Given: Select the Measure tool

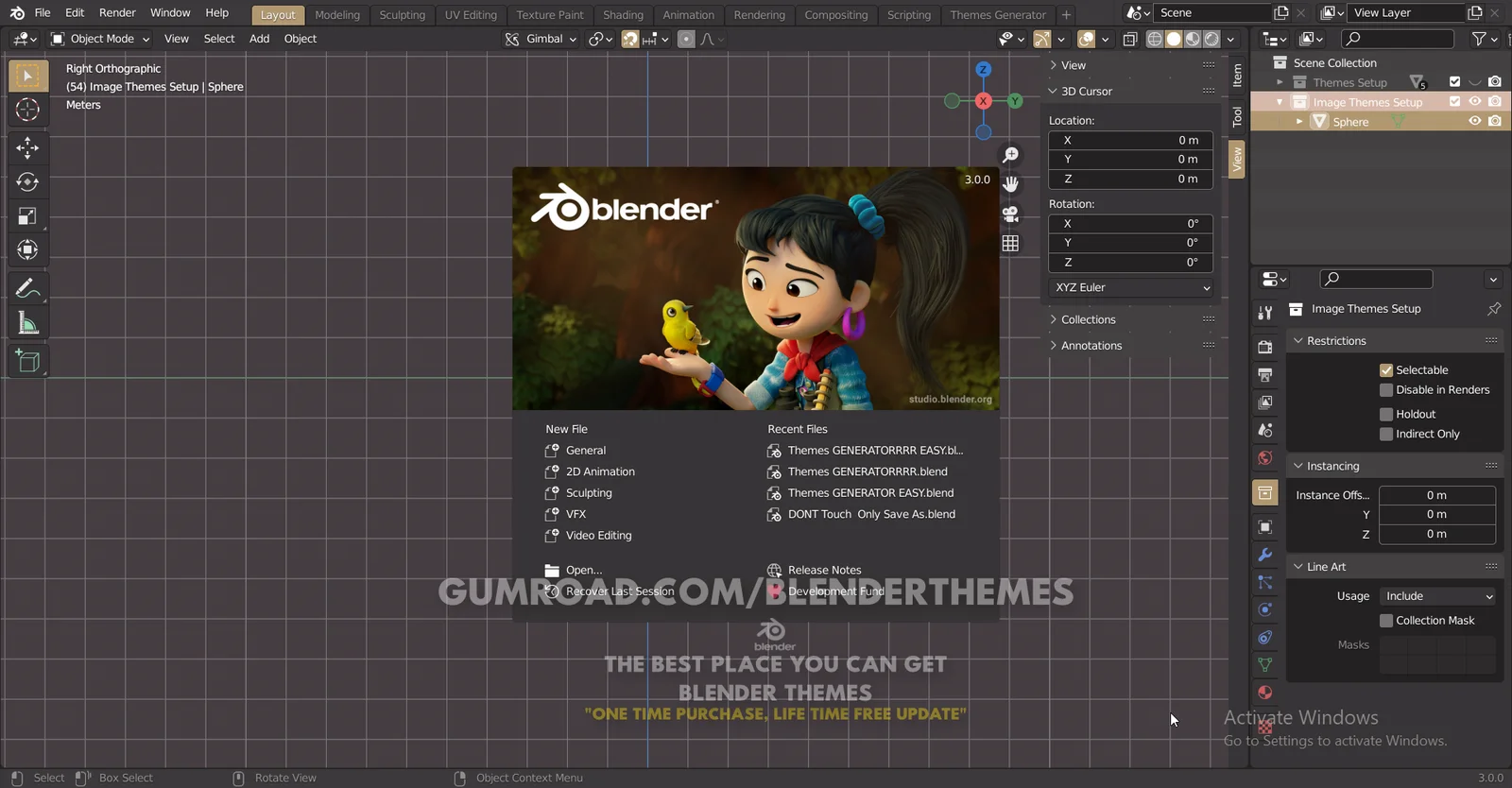Looking at the screenshot, I should pyautogui.click(x=27, y=323).
